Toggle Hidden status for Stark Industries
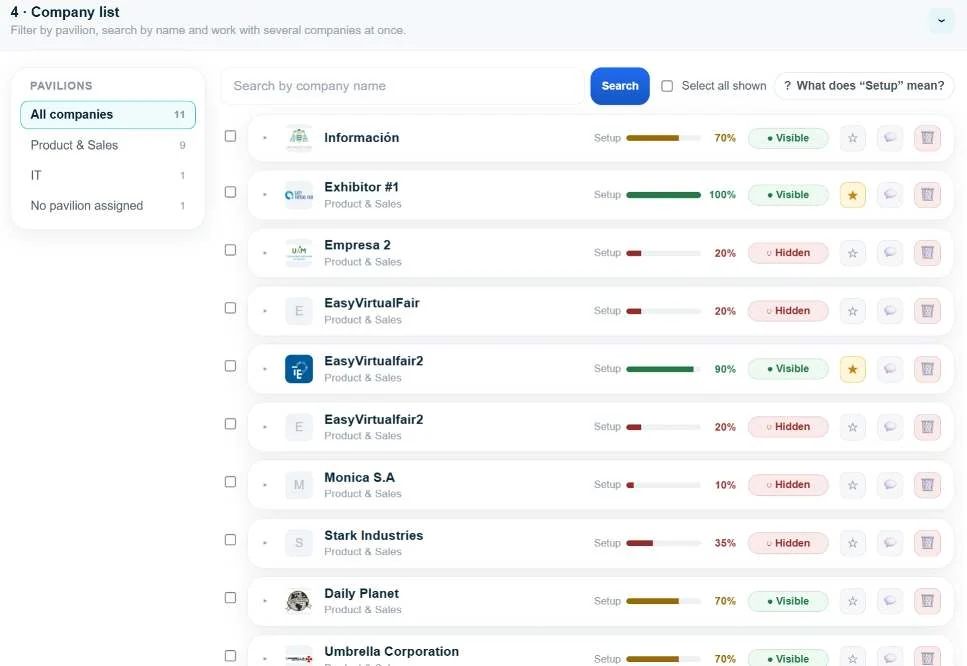The width and height of the screenshot is (967, 666). pos(788,543)
